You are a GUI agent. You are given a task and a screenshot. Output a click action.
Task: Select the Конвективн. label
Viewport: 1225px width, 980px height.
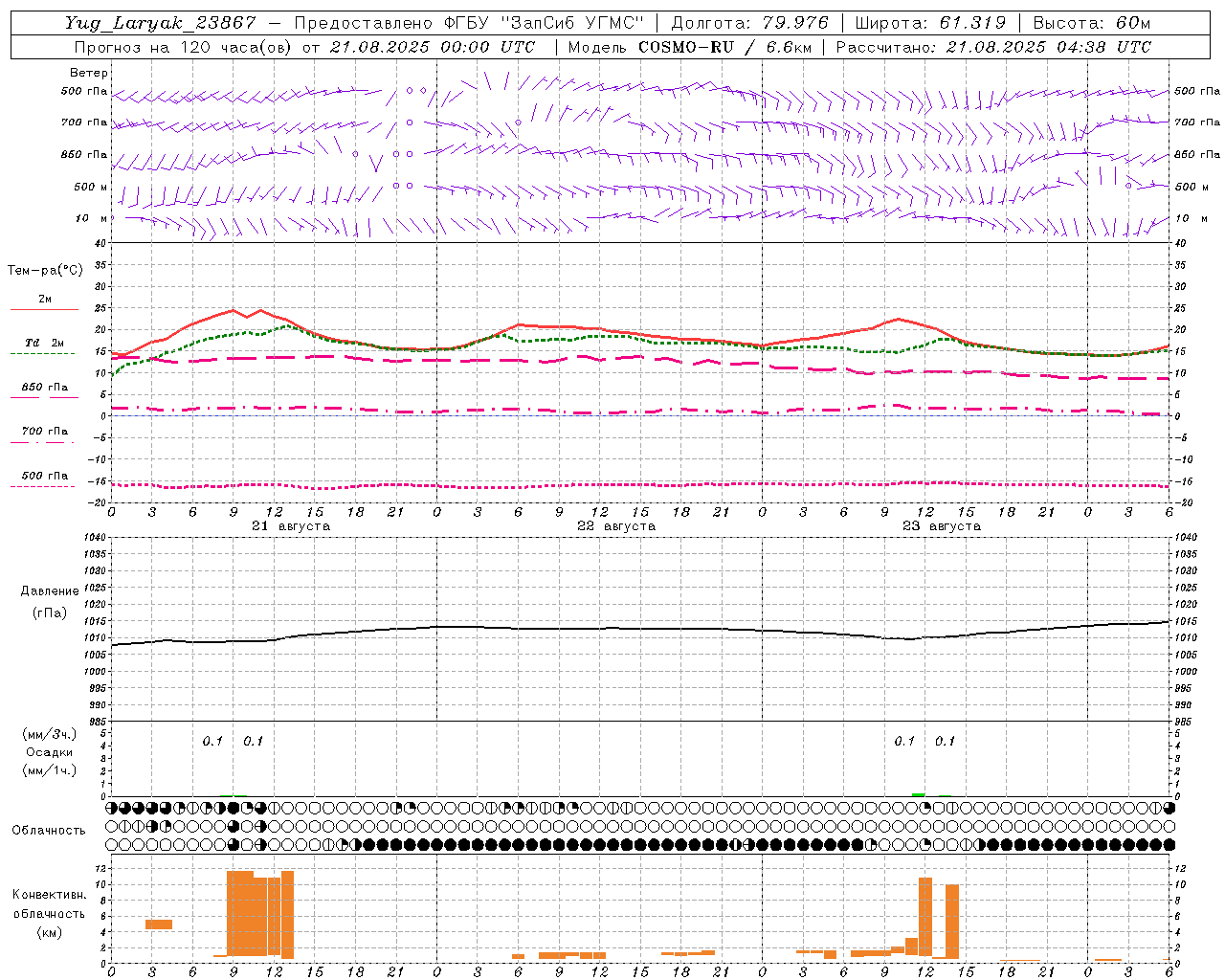pos(49,895)
